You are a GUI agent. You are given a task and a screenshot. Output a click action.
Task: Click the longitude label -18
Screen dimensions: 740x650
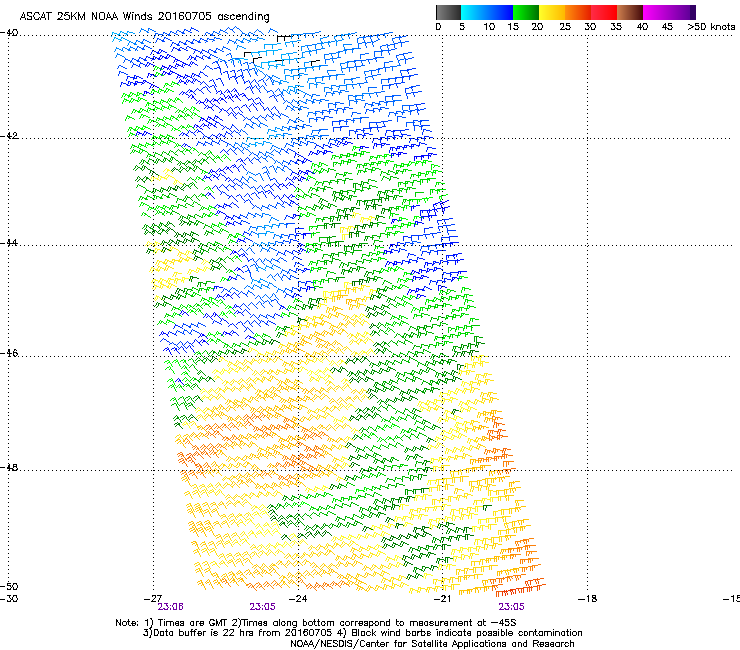click(588, 599)
